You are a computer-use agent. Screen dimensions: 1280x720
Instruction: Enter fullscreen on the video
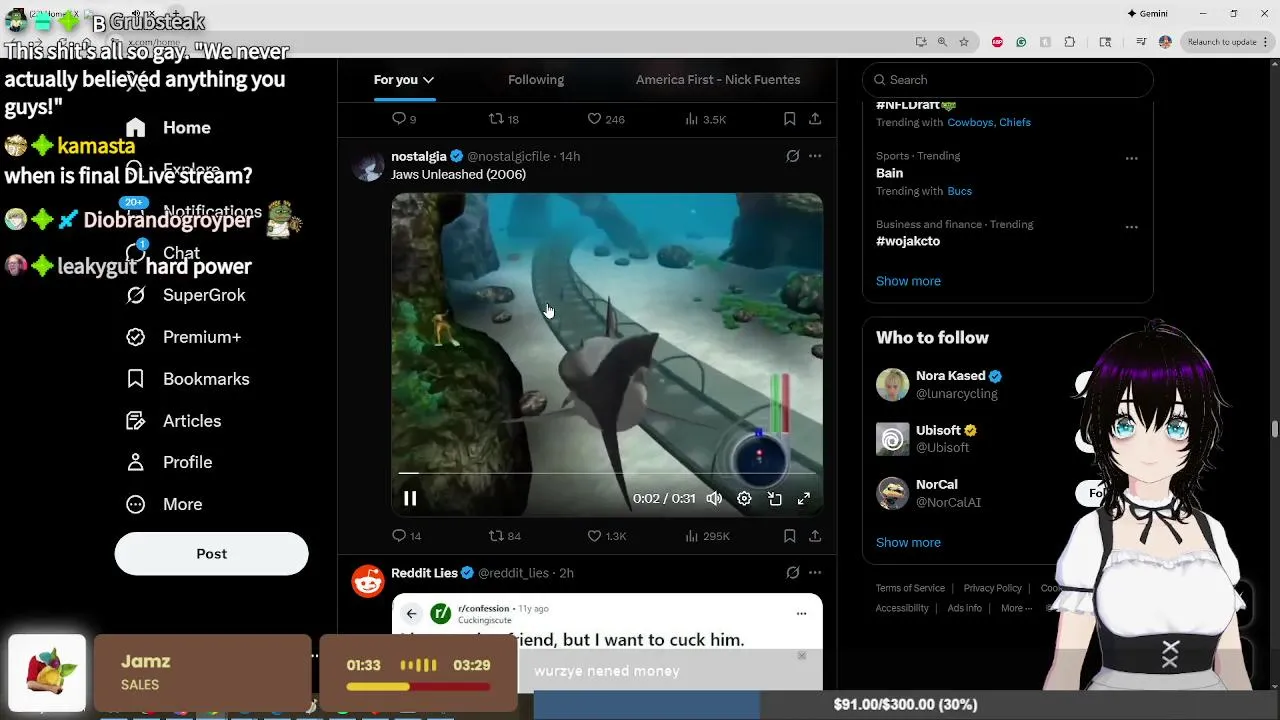(x=804, y=498)
